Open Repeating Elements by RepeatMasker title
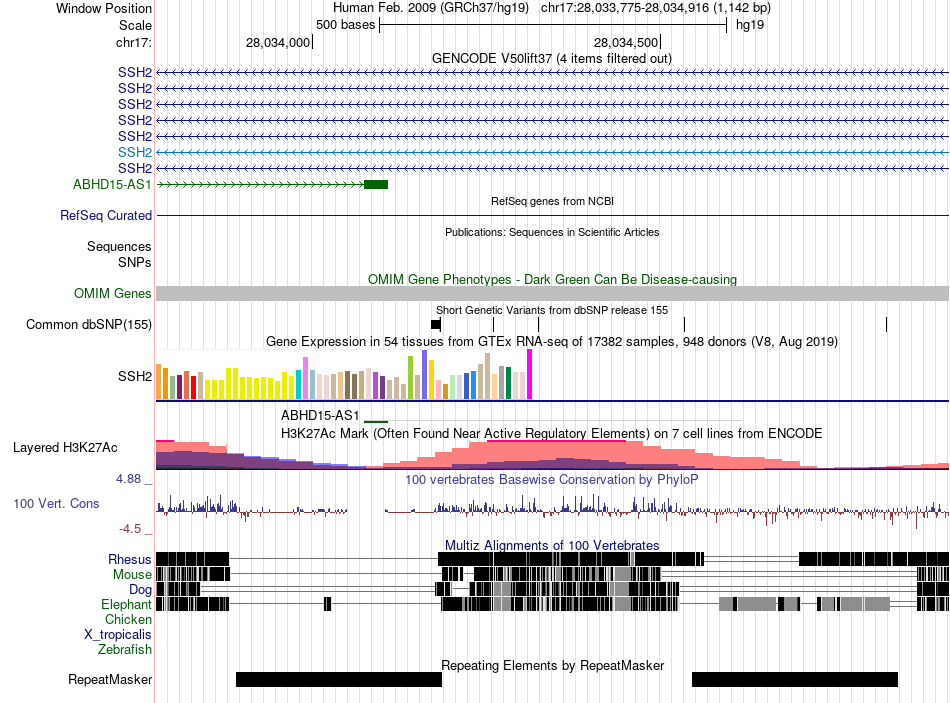 coord(553,665)
